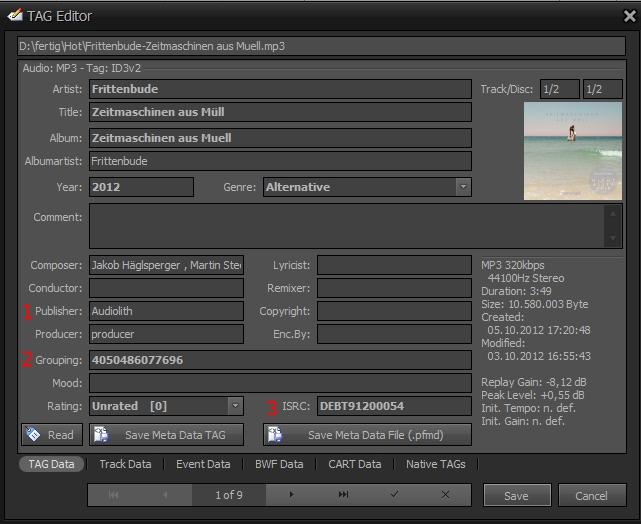Click the Album field Zeitmaschinen aus Muell

pyautogui.click(x=280, y=138)
